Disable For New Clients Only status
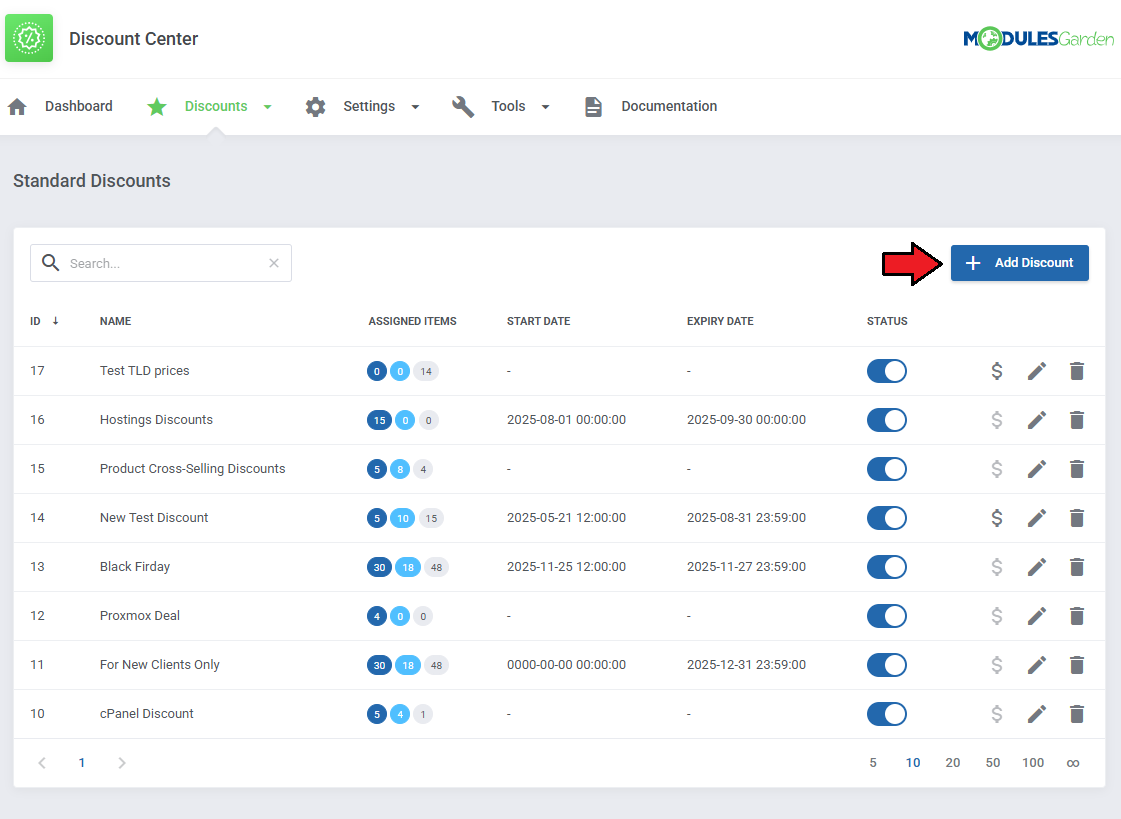Screen dimensions: 1121x819 (x=887, y=665)
